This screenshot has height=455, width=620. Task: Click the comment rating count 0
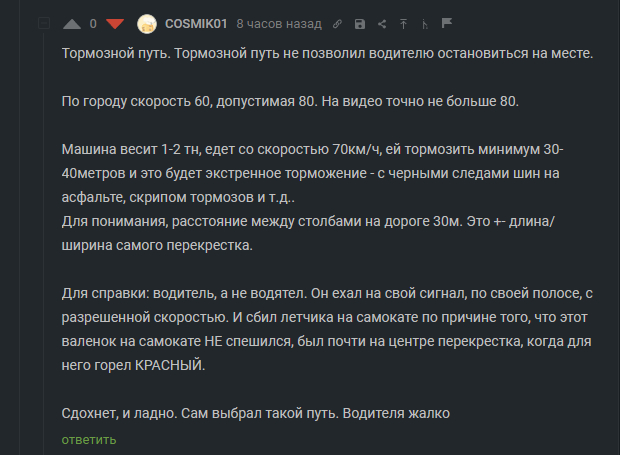93,24
